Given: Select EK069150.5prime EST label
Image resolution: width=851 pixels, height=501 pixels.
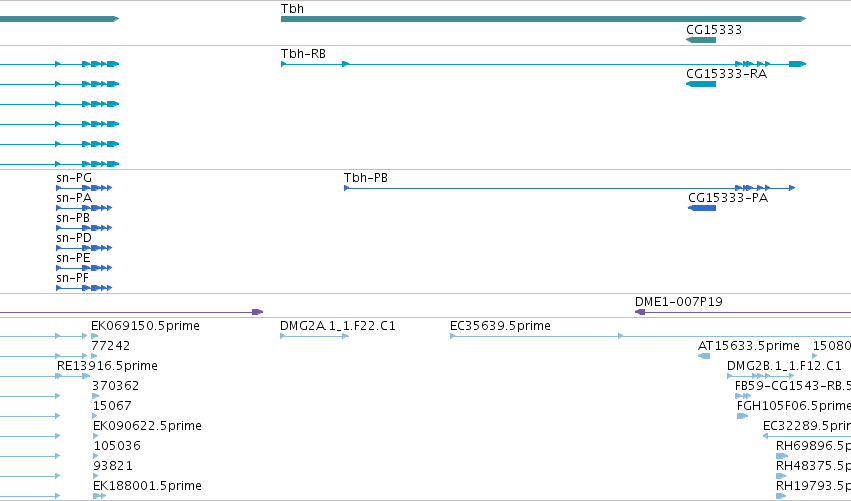Looking at the screenshot, I should (145, 326).
